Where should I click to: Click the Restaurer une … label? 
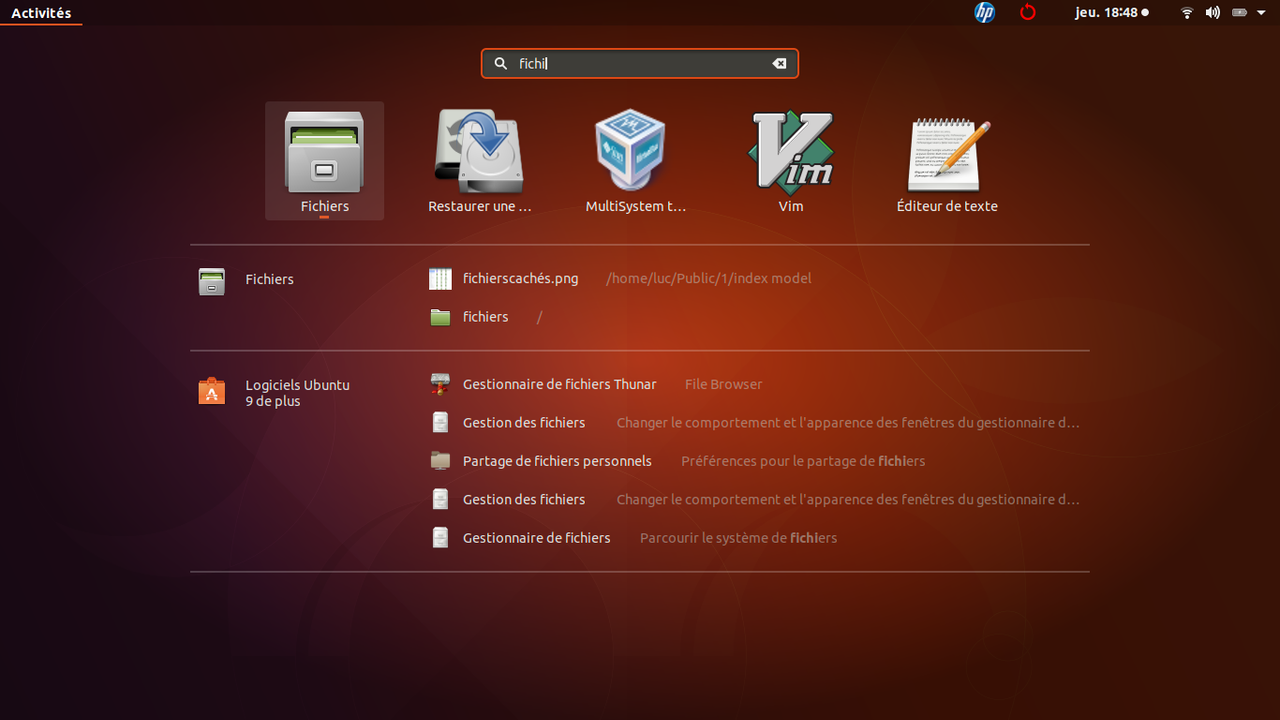479,206
